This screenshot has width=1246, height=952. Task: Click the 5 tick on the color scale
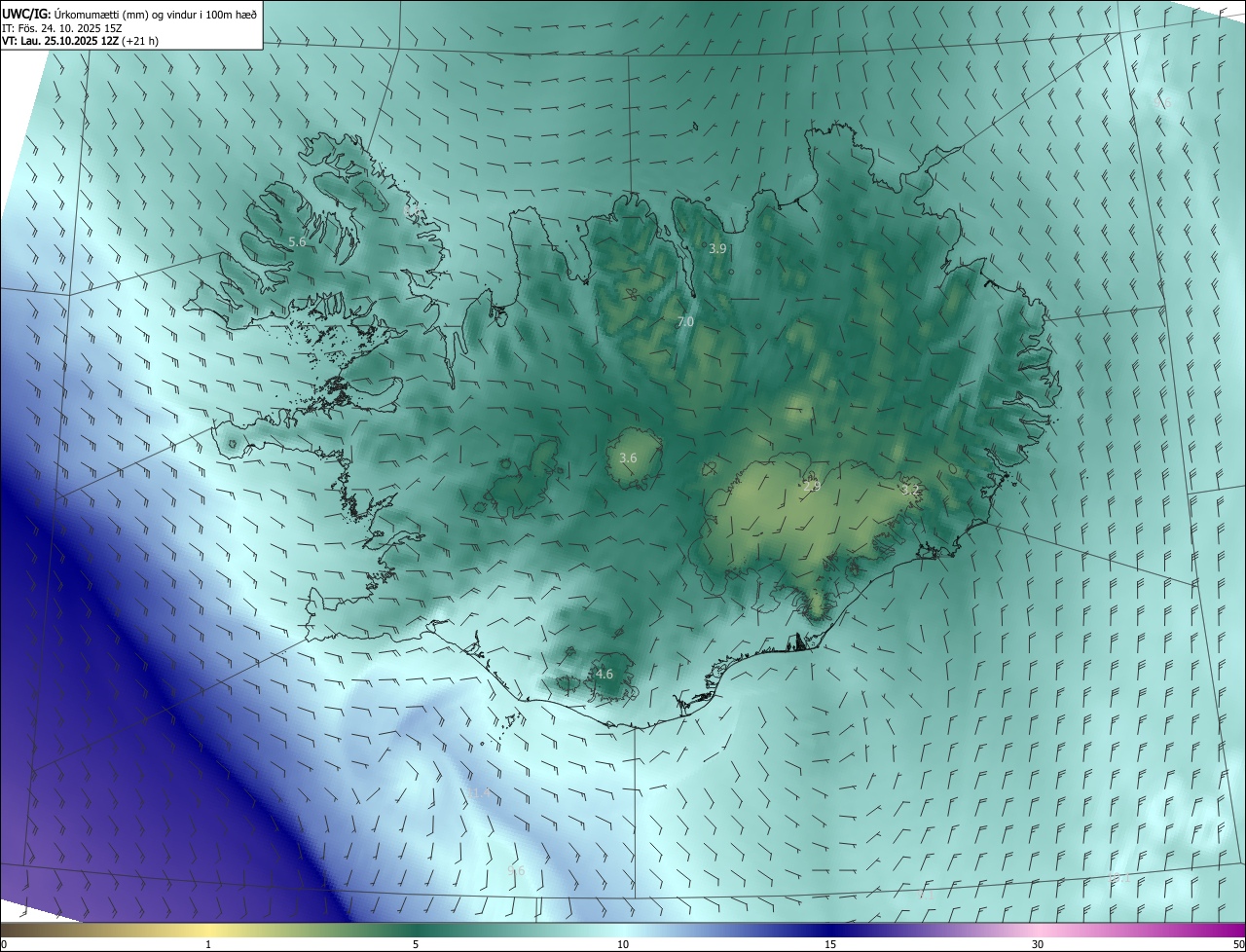416,944
